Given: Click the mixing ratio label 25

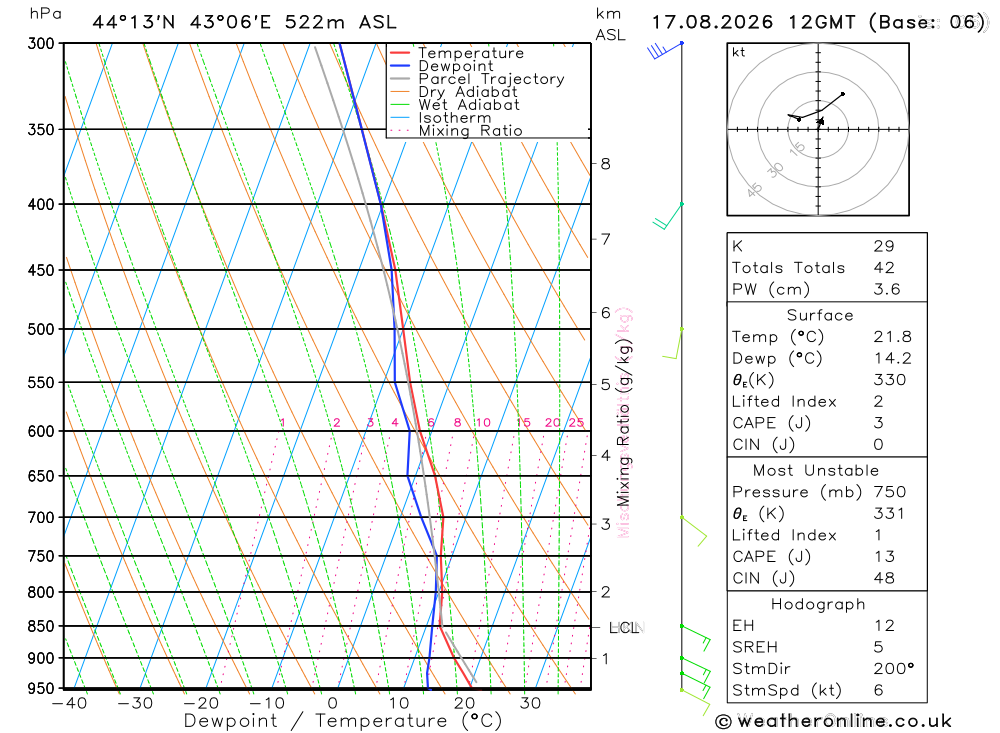Looking at the screenshot, I should tap(577, 423).
